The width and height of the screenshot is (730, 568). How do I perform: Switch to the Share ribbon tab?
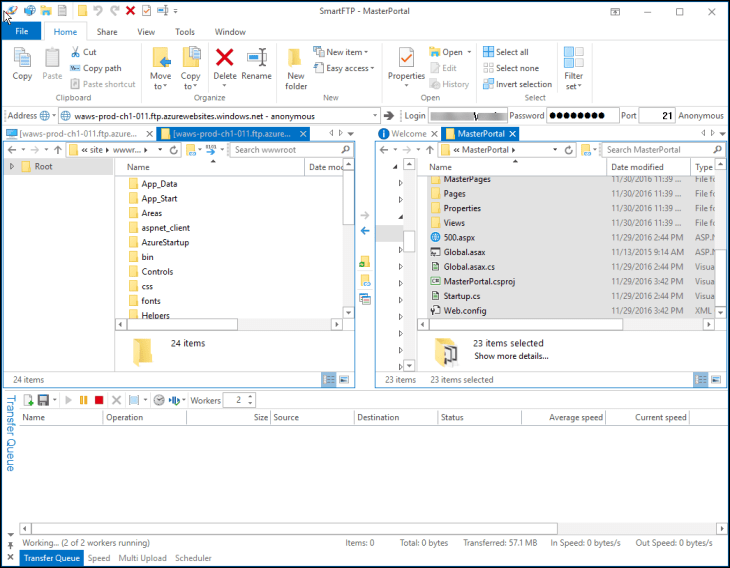[x=107, y=32]
